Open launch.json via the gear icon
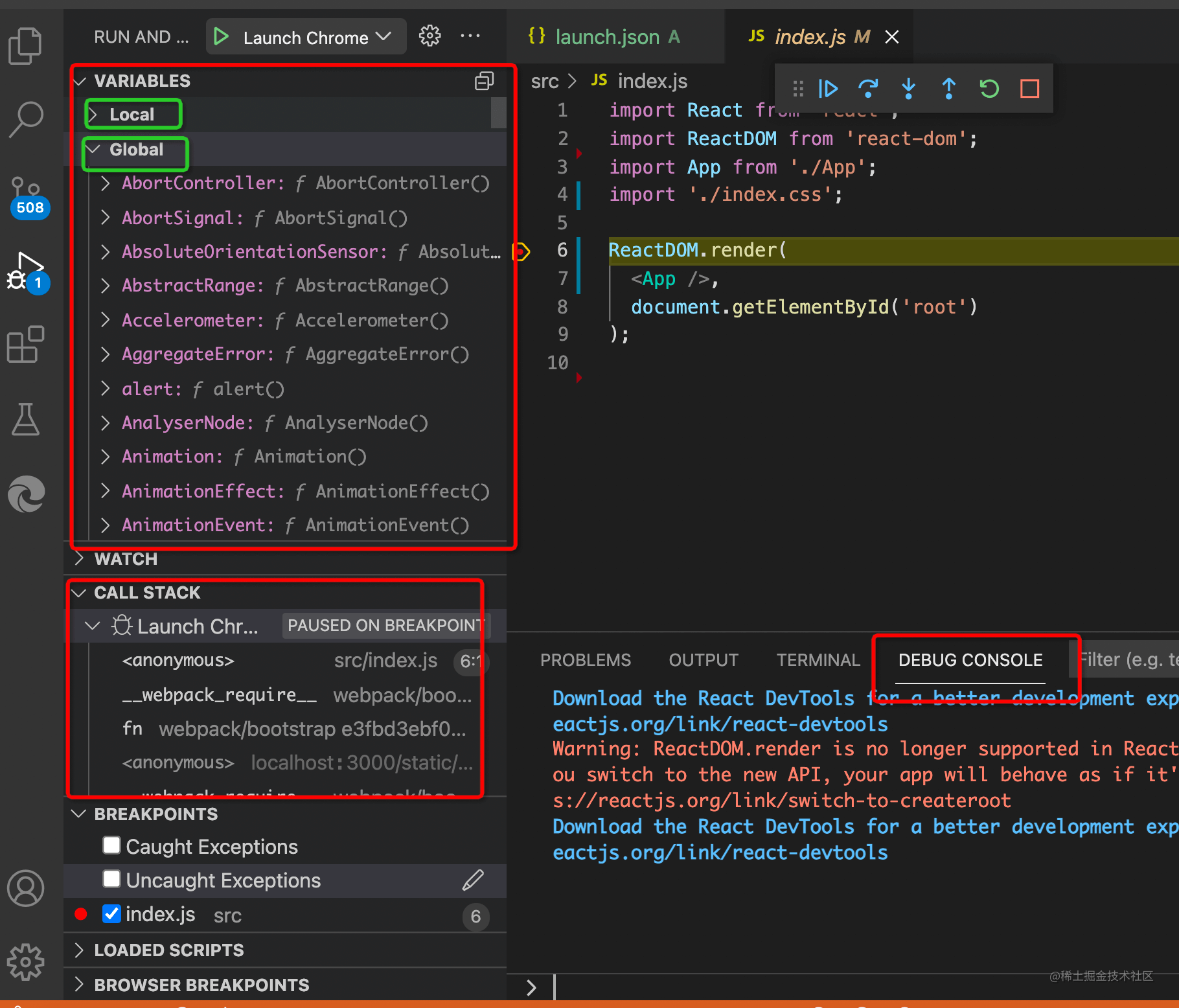Viewport: 1179px width, 1008px height. 429,36
